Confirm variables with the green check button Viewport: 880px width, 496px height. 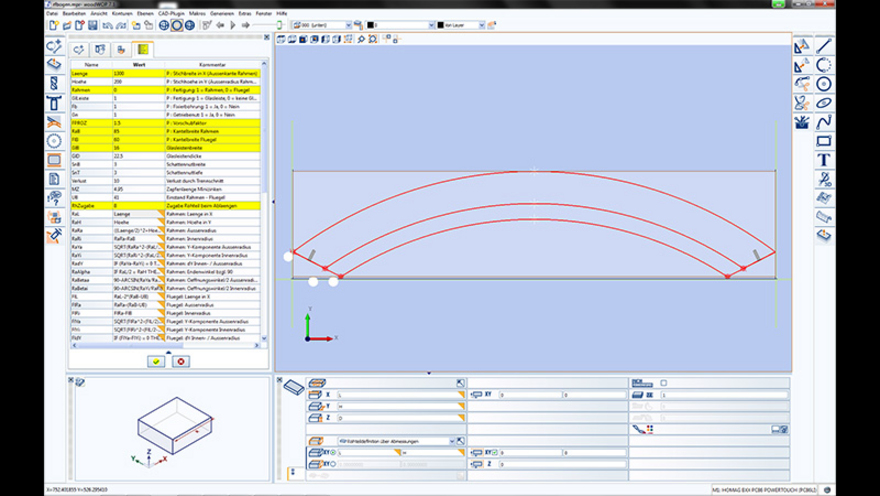[x=156, y=362]
